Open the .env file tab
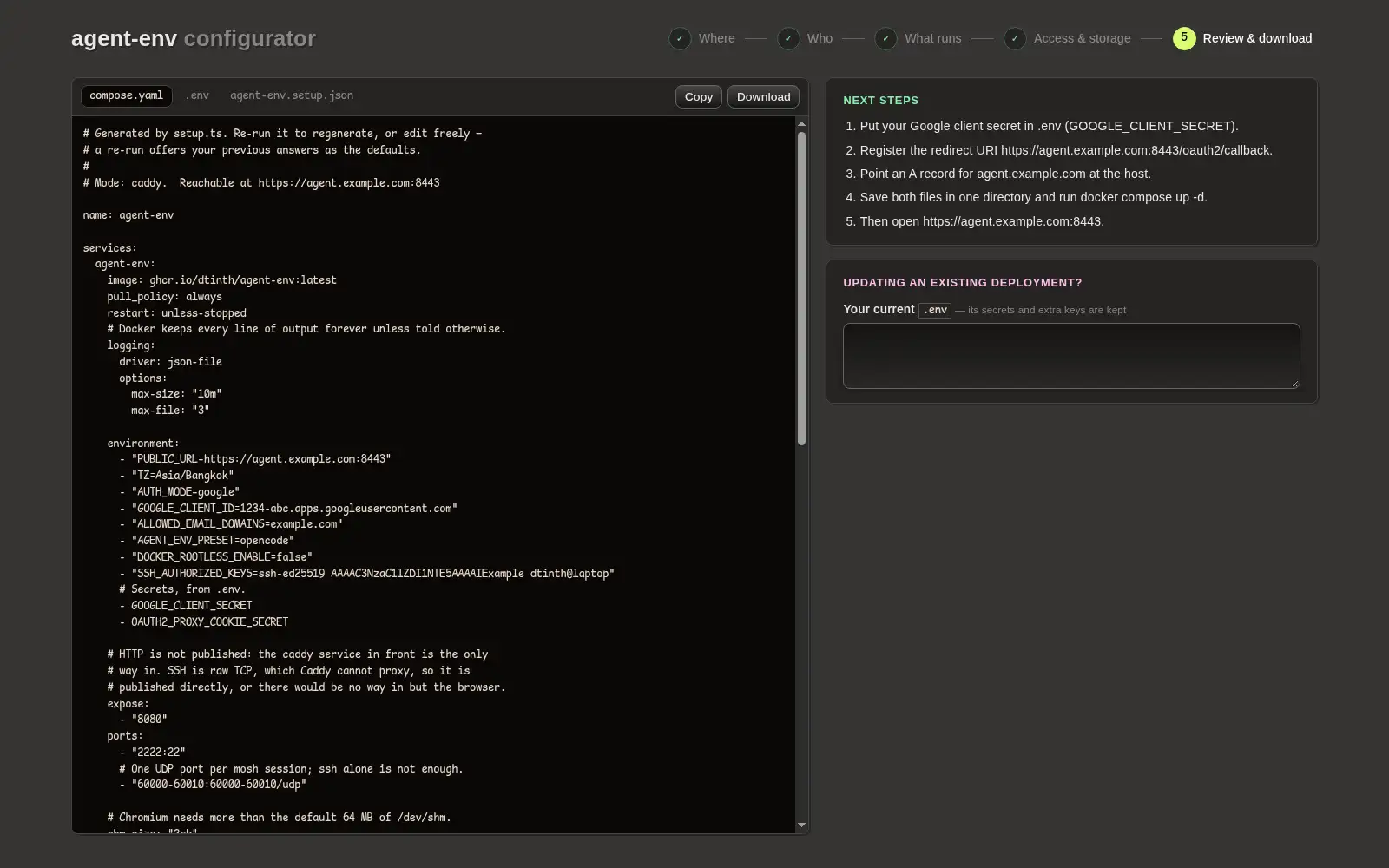Viewport: 1389px width, 868px height. (x=197, y=95)
